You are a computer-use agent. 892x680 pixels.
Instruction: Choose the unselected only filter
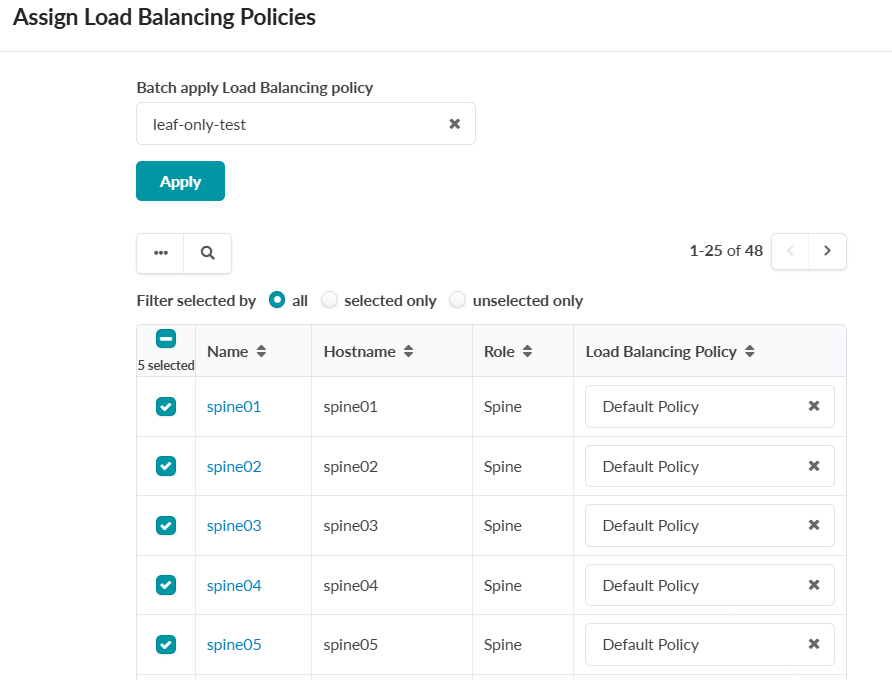[458, 300]
